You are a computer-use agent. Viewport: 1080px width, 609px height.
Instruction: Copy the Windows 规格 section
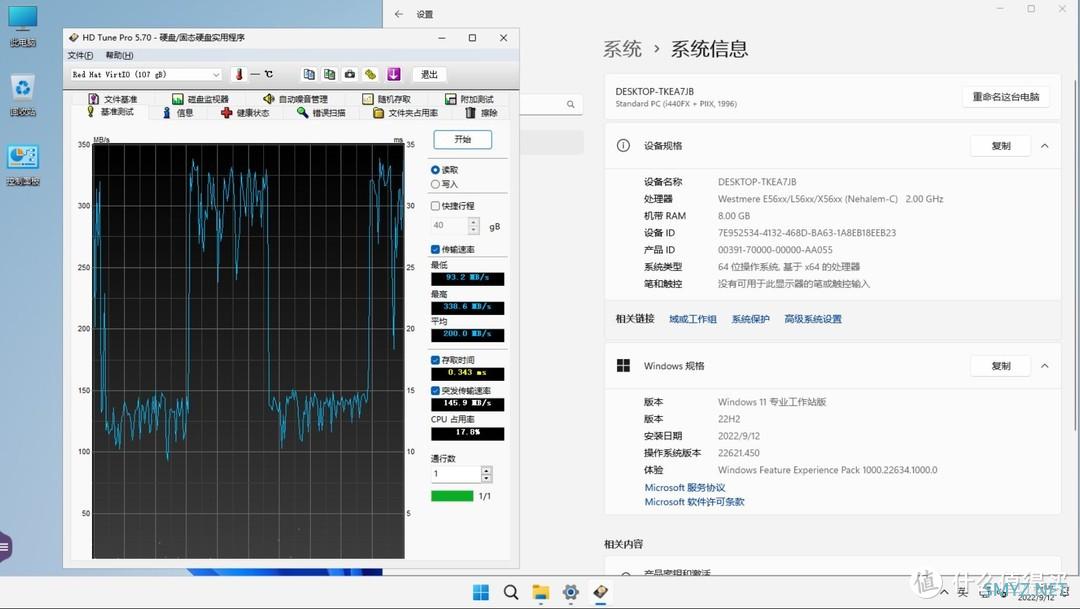pyautogui.click(x=1001, y=366)
